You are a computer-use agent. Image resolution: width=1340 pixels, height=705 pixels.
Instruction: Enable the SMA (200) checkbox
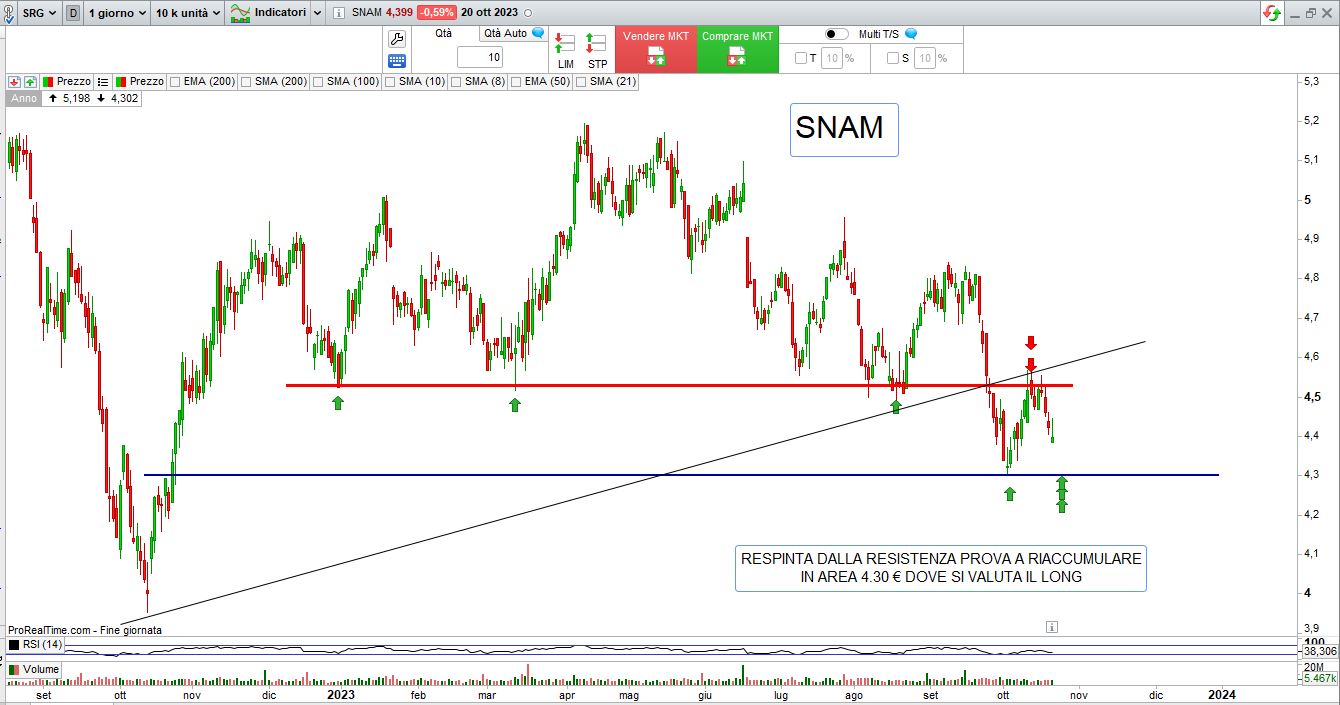[x=246, y=81]
